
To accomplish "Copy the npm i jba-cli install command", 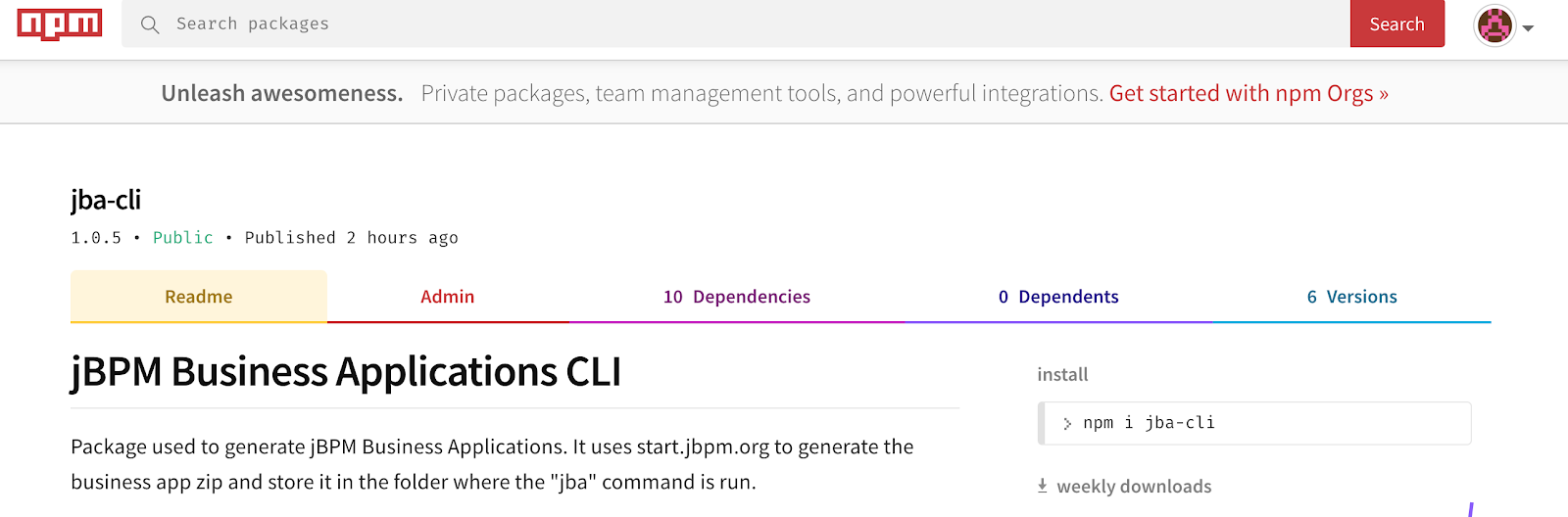I will (1254, 423).
